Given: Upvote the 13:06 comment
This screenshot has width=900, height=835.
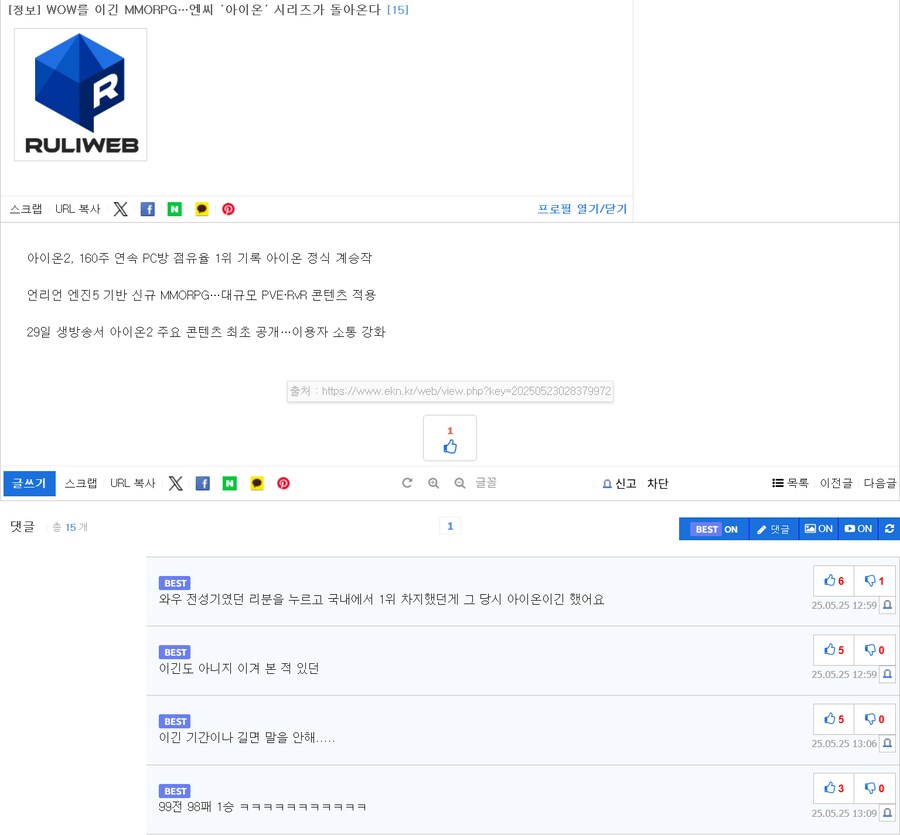Looking at the screenshot, I should tap(834, 719).
